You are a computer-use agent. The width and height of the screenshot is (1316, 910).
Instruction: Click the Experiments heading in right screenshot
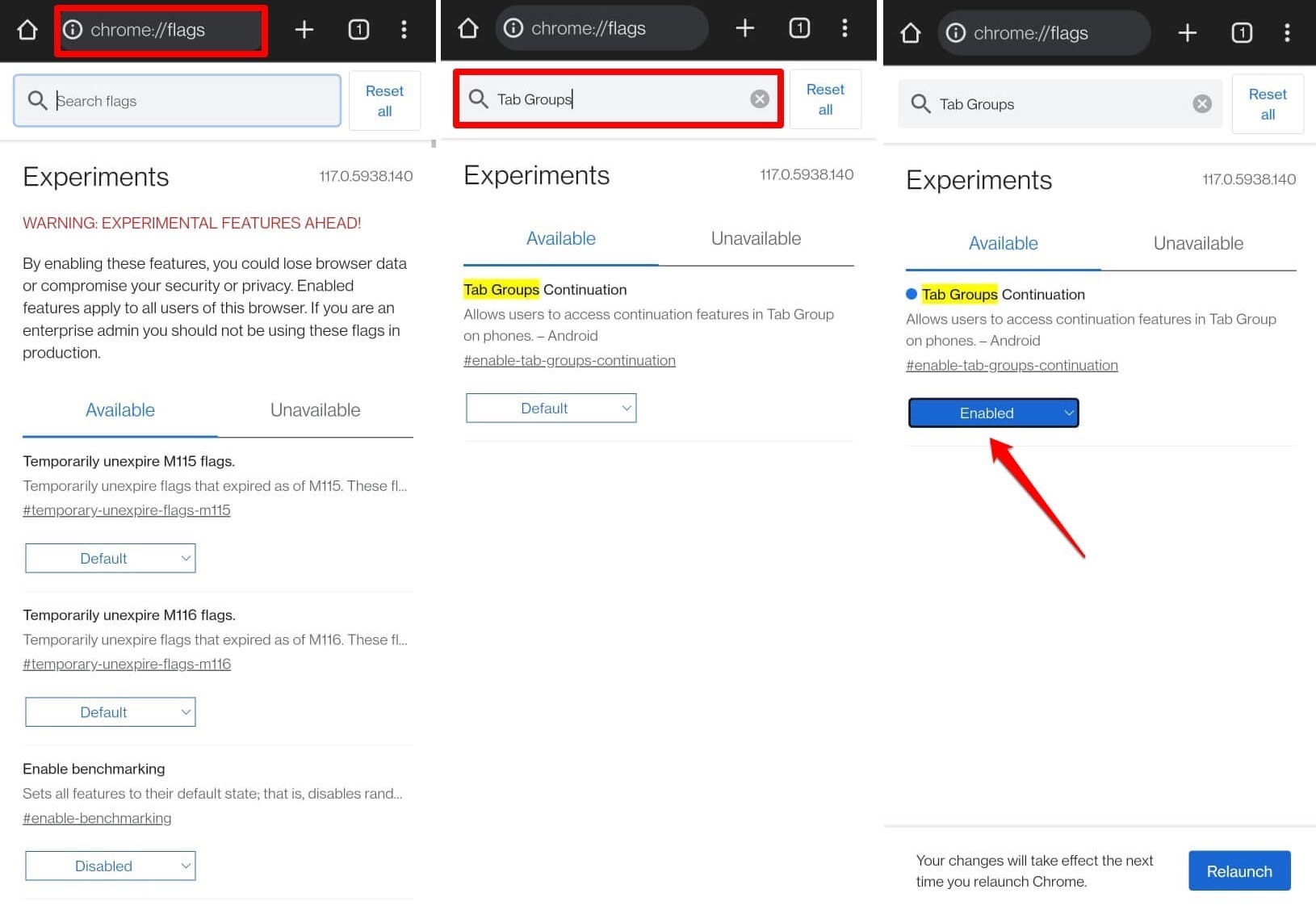coord(979,180)
